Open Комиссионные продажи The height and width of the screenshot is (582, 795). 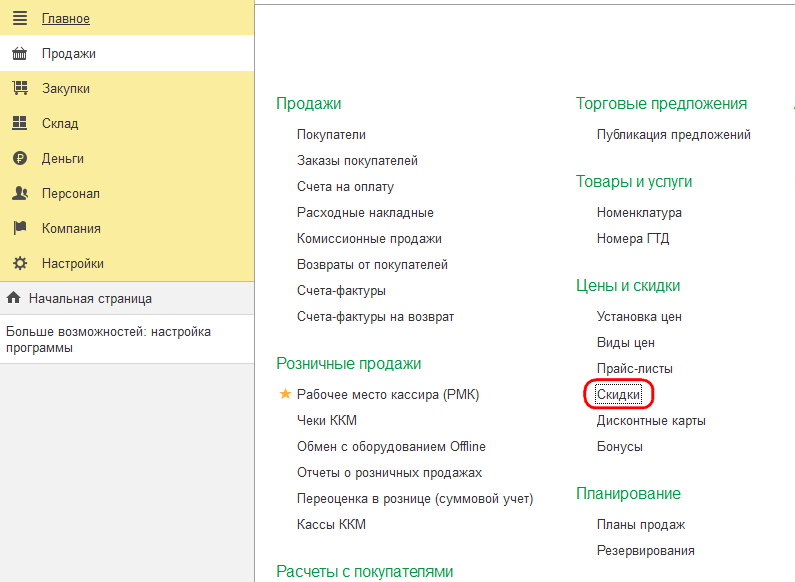(369, 238)
